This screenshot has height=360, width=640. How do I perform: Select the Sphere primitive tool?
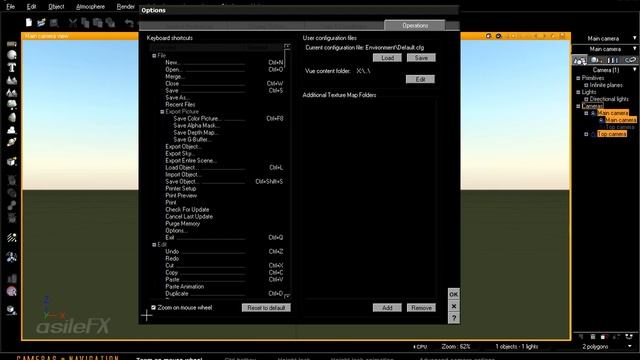pos(12,55)
